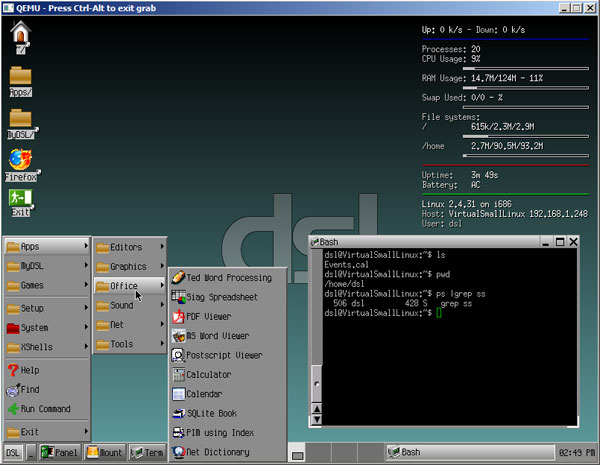This screenshot has height=465, width=600.
Task: Expand the System submenu
Action: pyautogui.click(x=47, y=328)
